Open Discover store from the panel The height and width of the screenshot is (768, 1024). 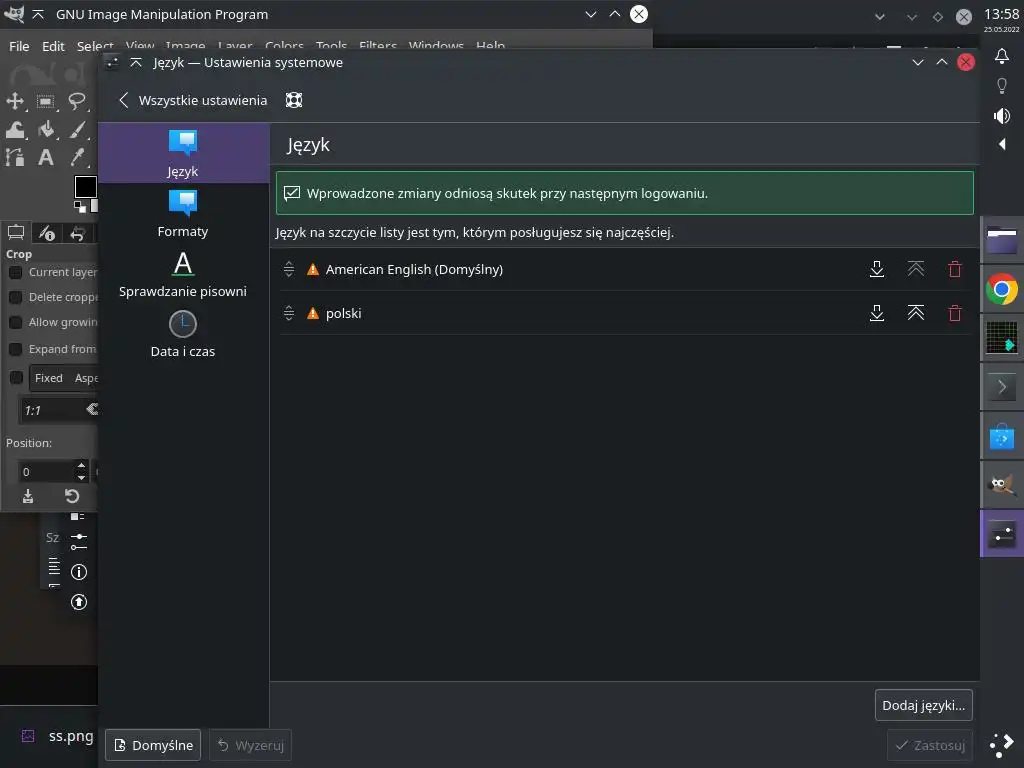click(x=1002, y=436)
